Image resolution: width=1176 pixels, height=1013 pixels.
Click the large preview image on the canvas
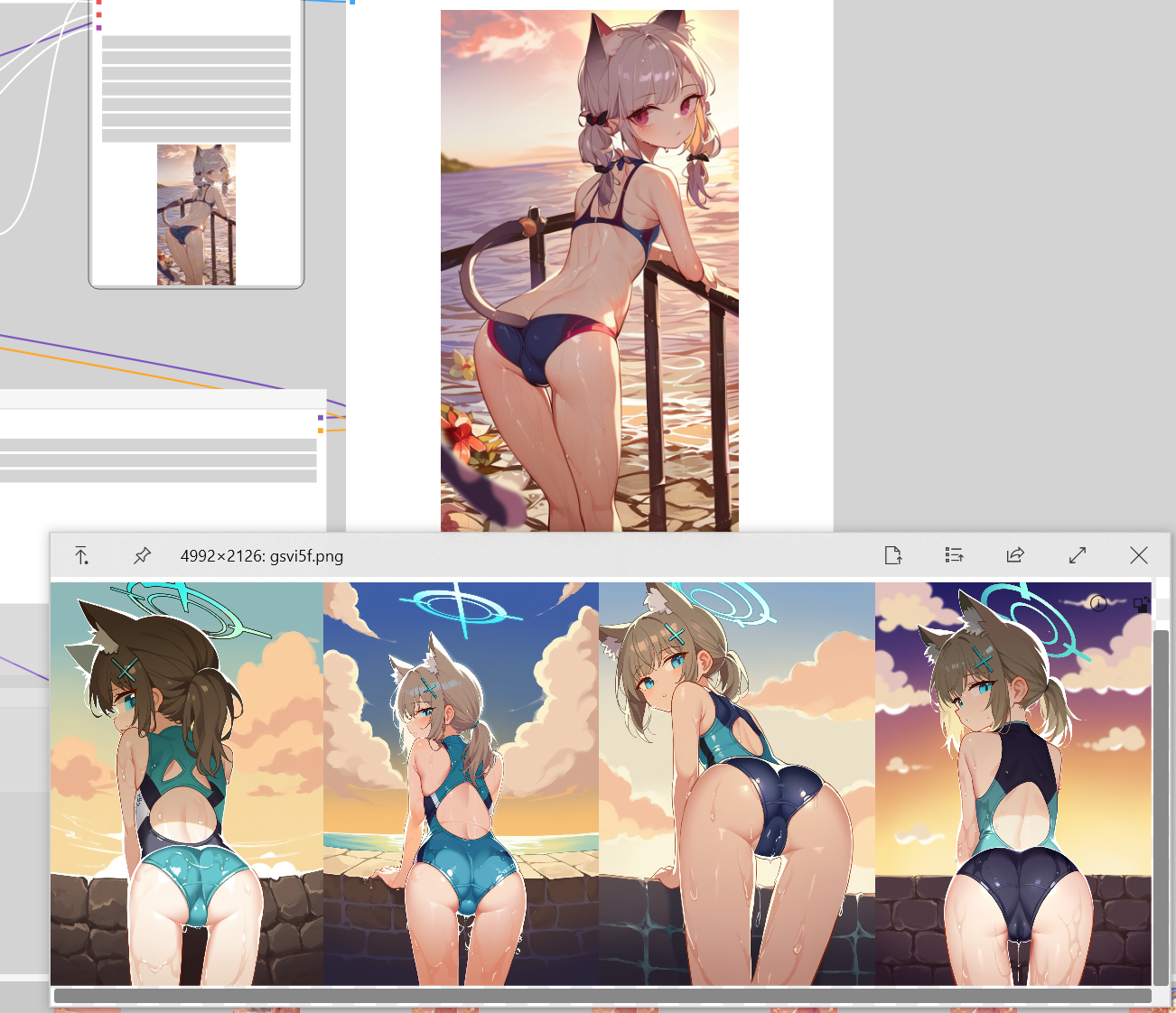point(590,271)
